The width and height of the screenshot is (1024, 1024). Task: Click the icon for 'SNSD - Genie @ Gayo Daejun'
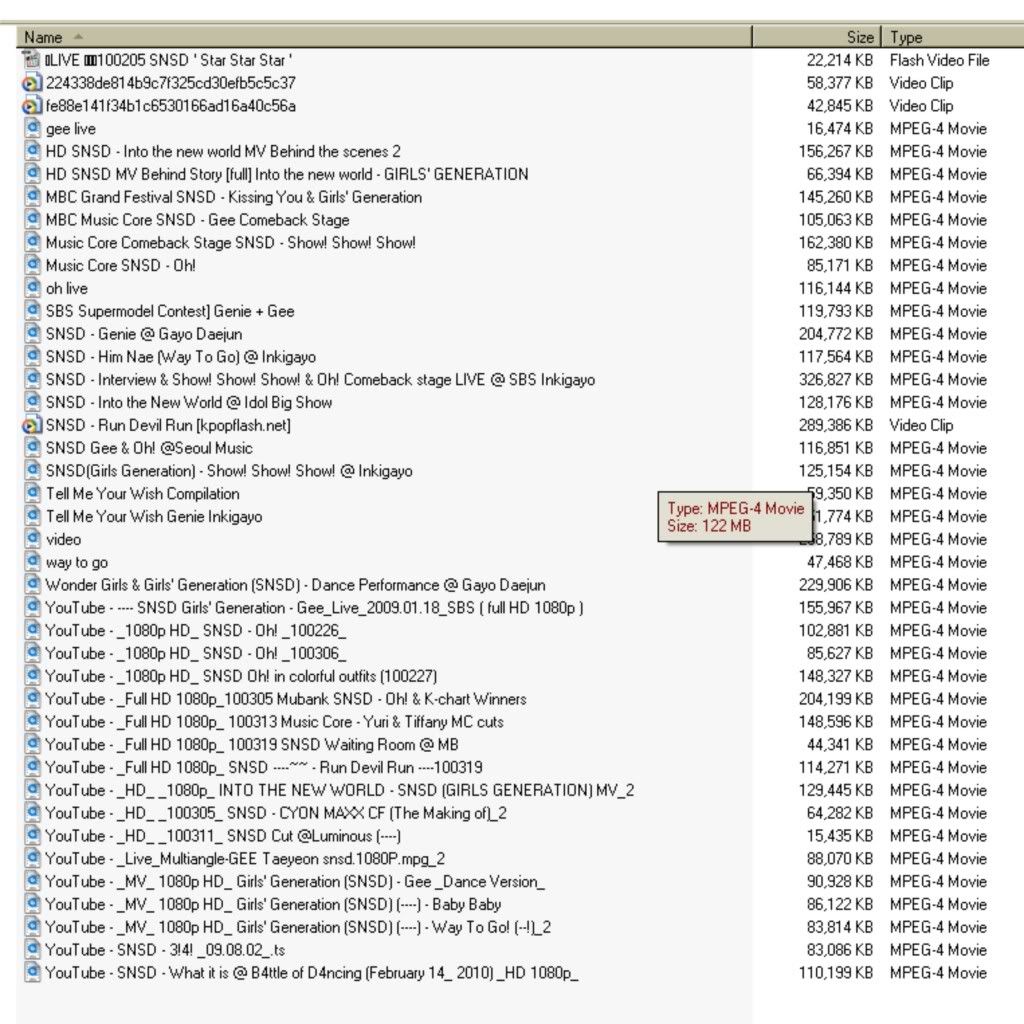coord(32,334)
